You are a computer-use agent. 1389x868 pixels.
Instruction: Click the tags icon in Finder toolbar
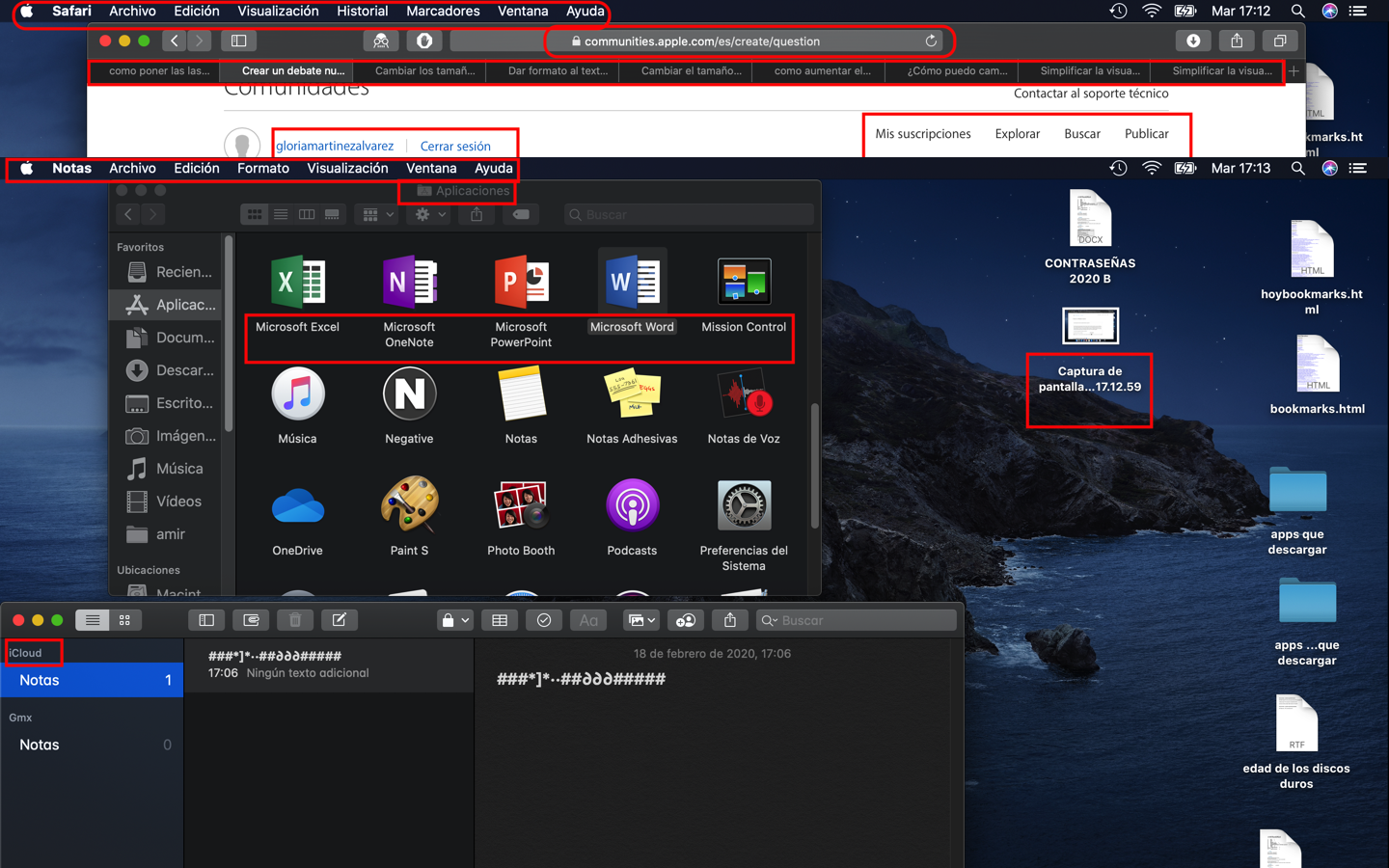click(x=521, y=215)
